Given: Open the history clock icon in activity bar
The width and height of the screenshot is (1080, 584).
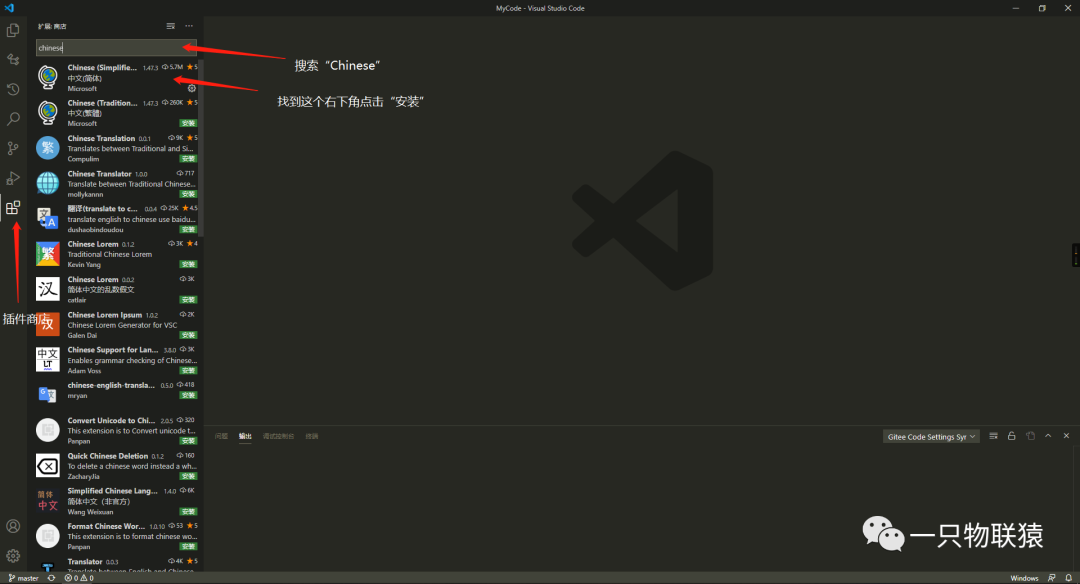Looking at the screenshot, I should pyautogui.click(x=13, y=90).
